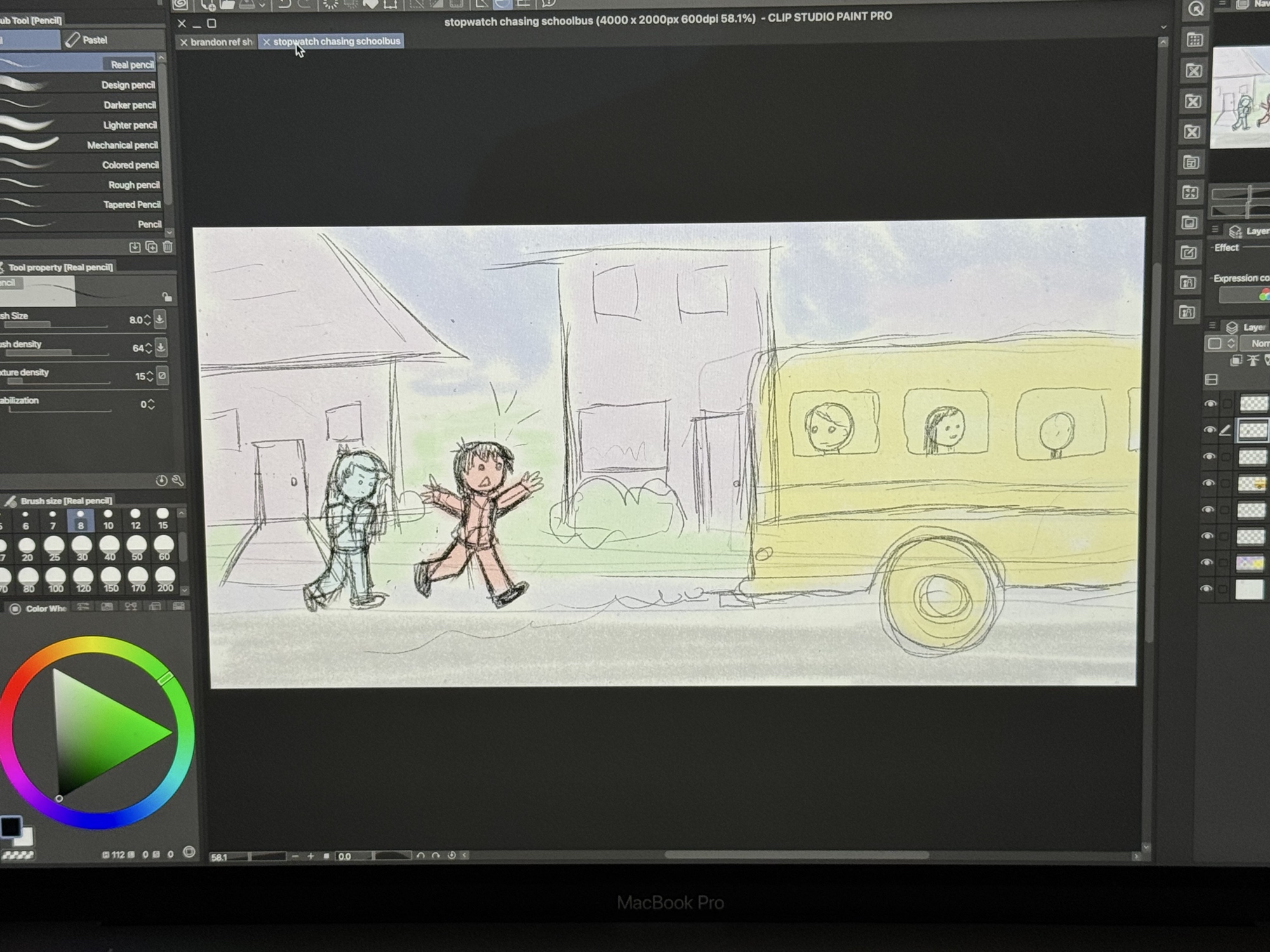1270x952 pixels.
Task: Hide the topmost layer using eye icon
Action: pyautogui.click(x=1210, y=404)
